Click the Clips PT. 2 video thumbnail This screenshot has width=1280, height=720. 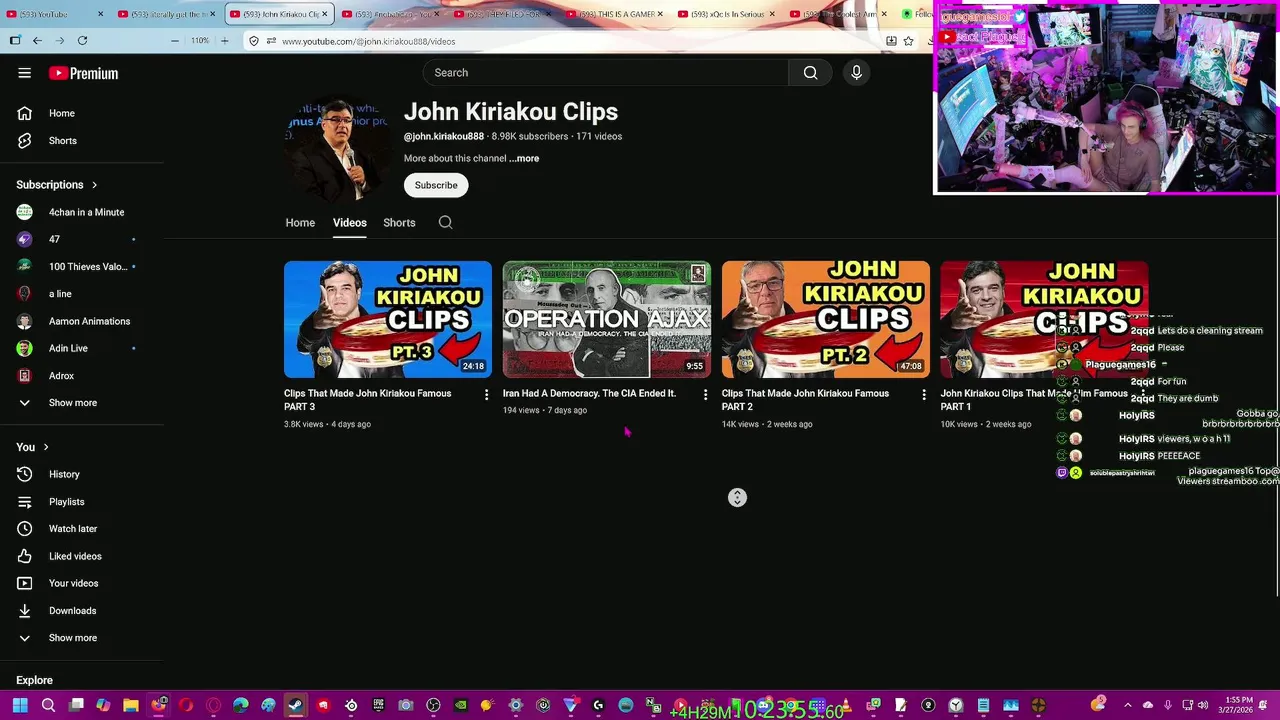coord(826,319)
